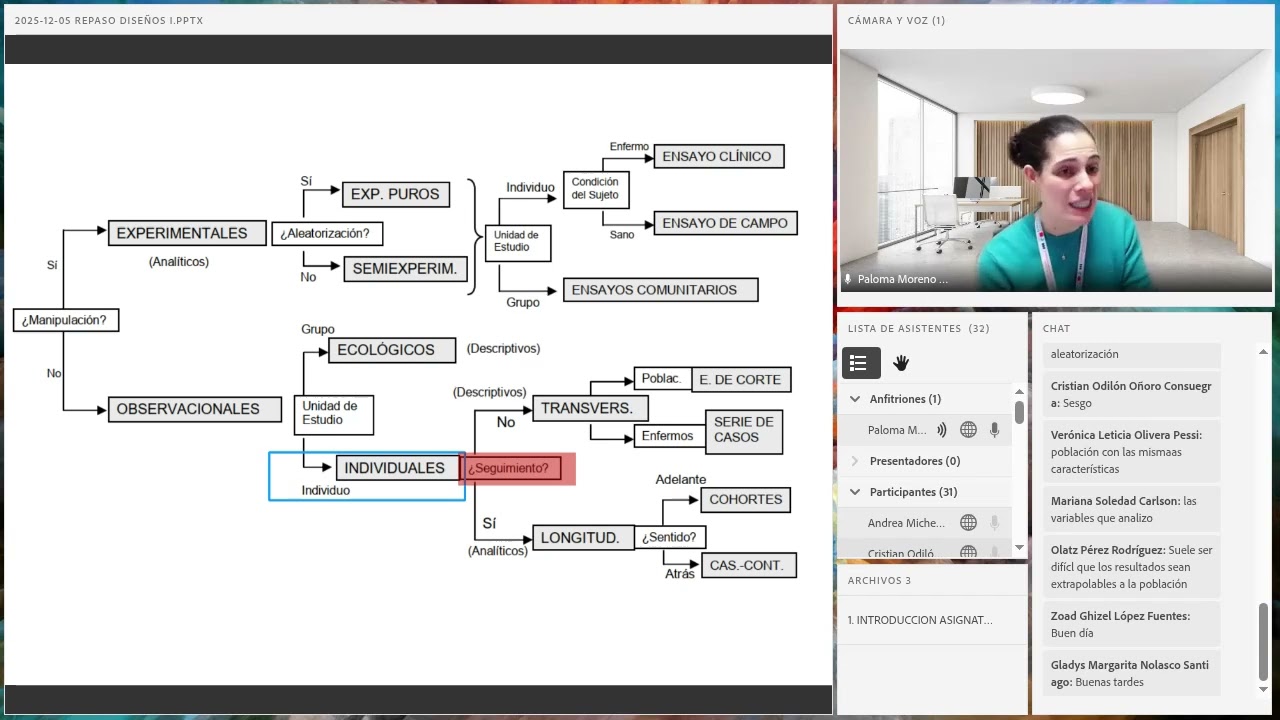Click Cristian Odilón's chat message 'Sesgo'
1280x720 pixels.
click(x=1133, y=394)
